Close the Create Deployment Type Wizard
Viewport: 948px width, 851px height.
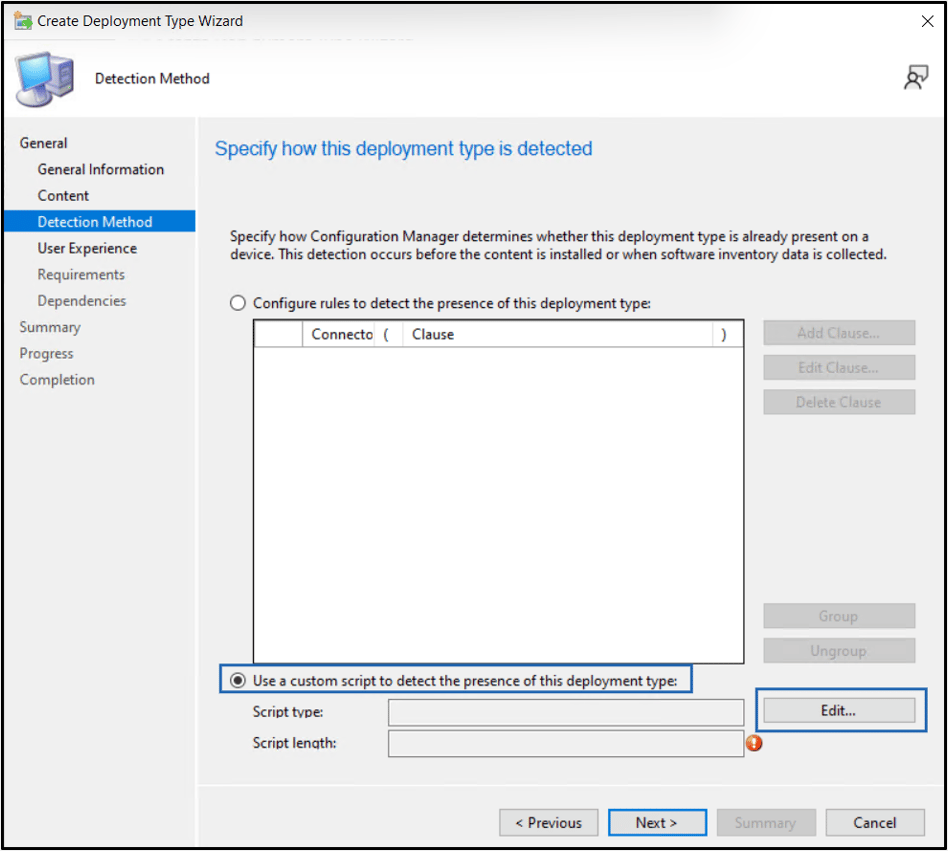click(x=927, y=21)
